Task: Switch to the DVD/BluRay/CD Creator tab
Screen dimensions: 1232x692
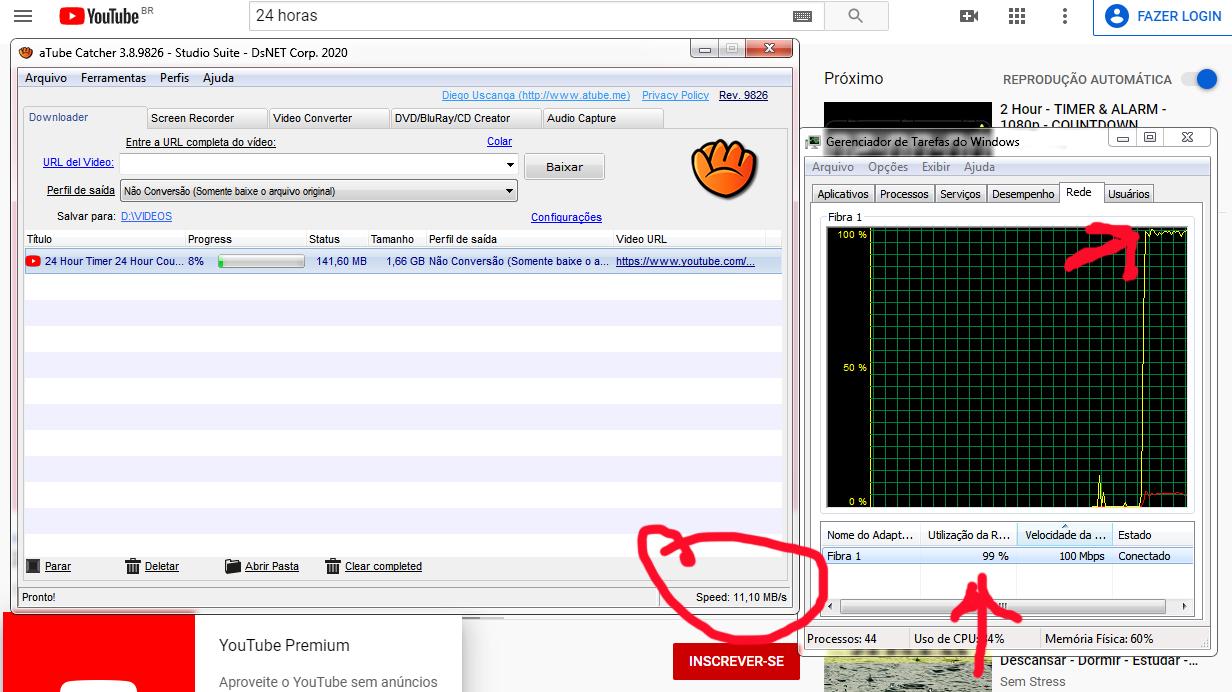Action: [464, 118]
